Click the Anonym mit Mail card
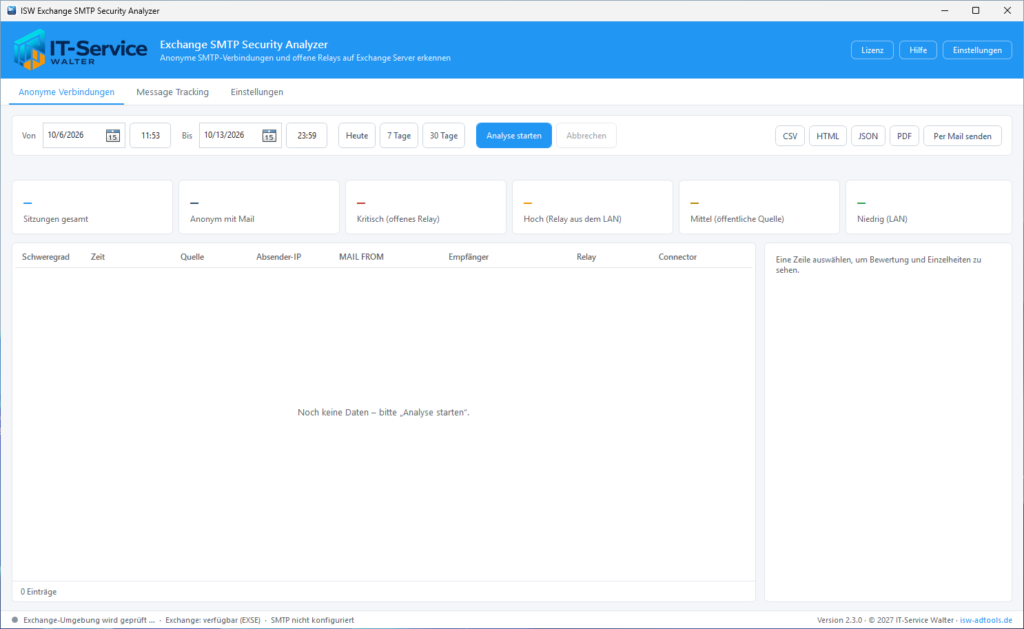 (259, 207)
